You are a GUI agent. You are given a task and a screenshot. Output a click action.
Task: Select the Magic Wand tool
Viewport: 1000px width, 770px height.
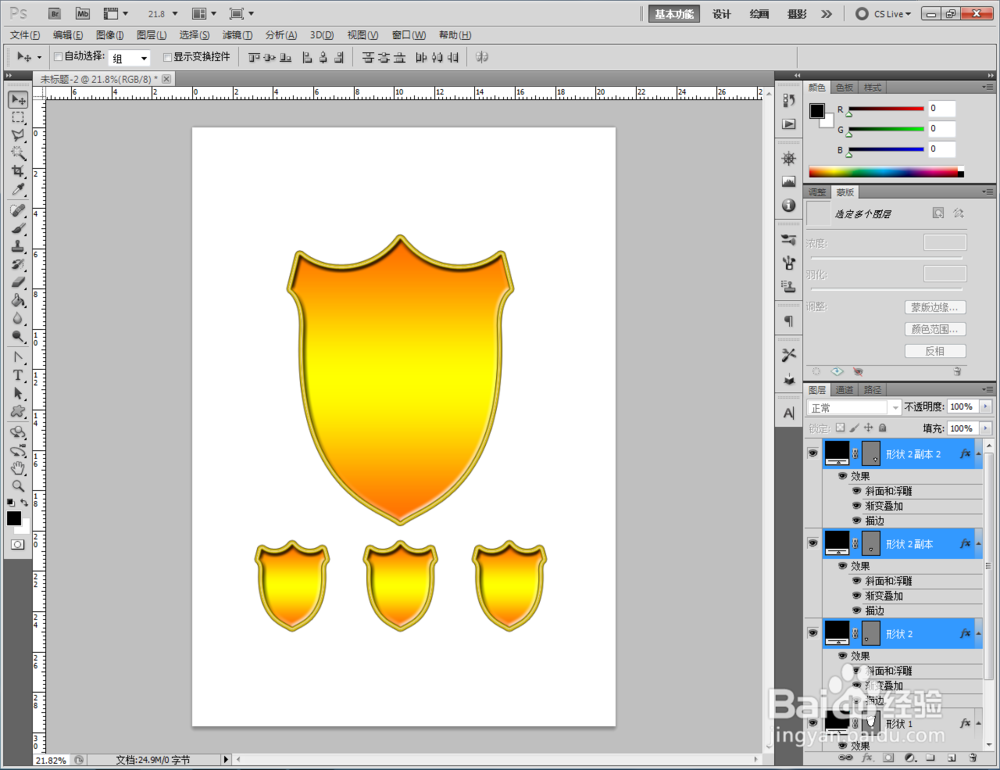[18, 153]
